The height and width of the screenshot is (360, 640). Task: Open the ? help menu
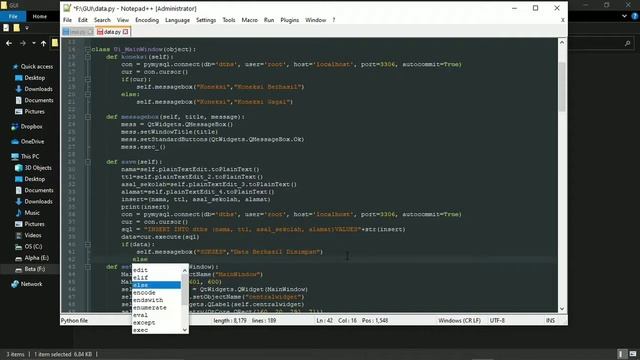(333, 20)
